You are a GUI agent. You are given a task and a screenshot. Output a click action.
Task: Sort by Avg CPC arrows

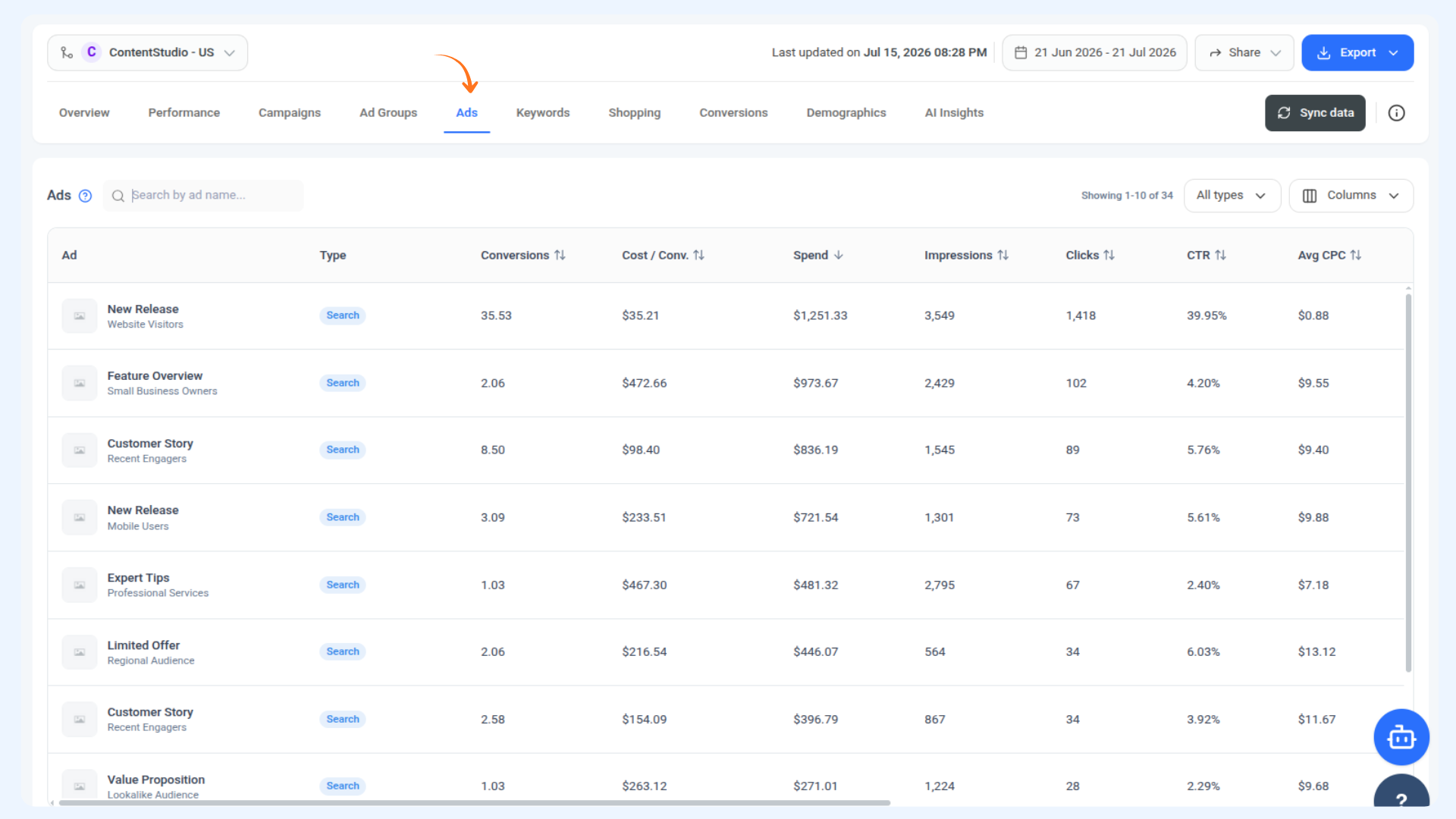pos(1355,256)
